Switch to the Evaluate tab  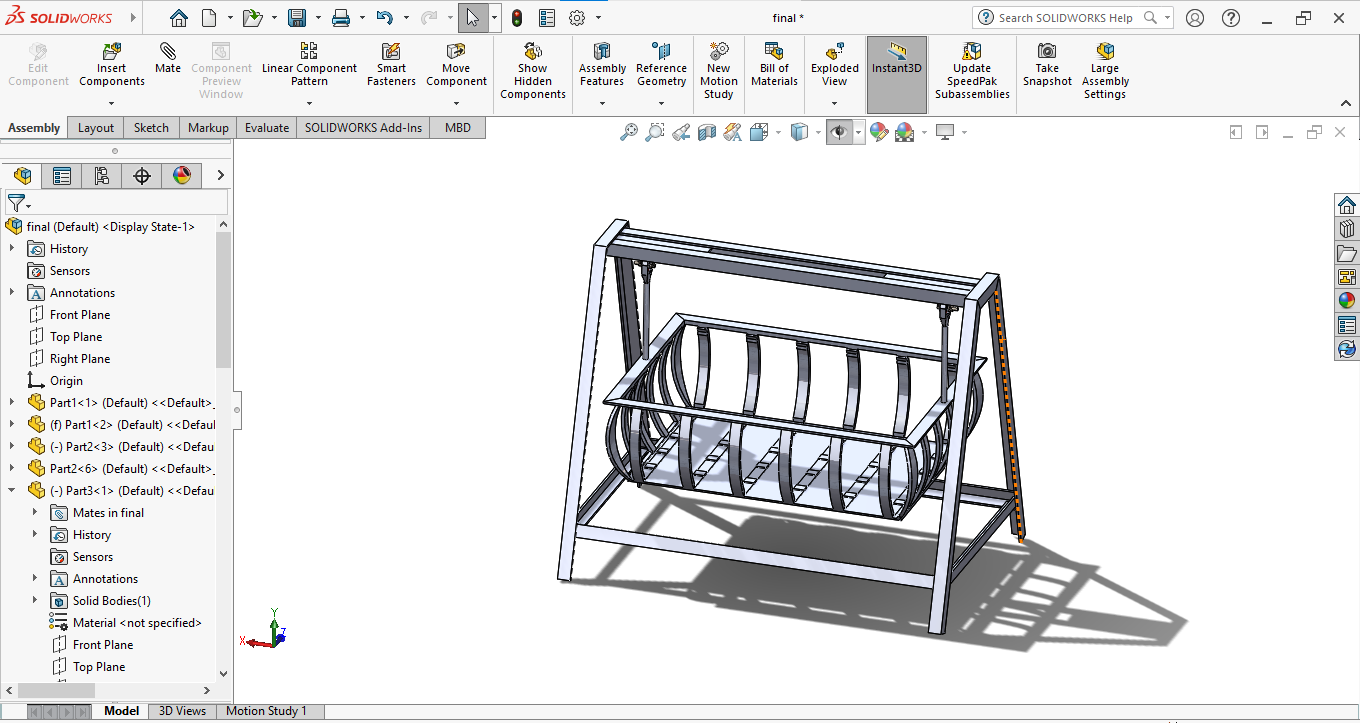(267, 128)
